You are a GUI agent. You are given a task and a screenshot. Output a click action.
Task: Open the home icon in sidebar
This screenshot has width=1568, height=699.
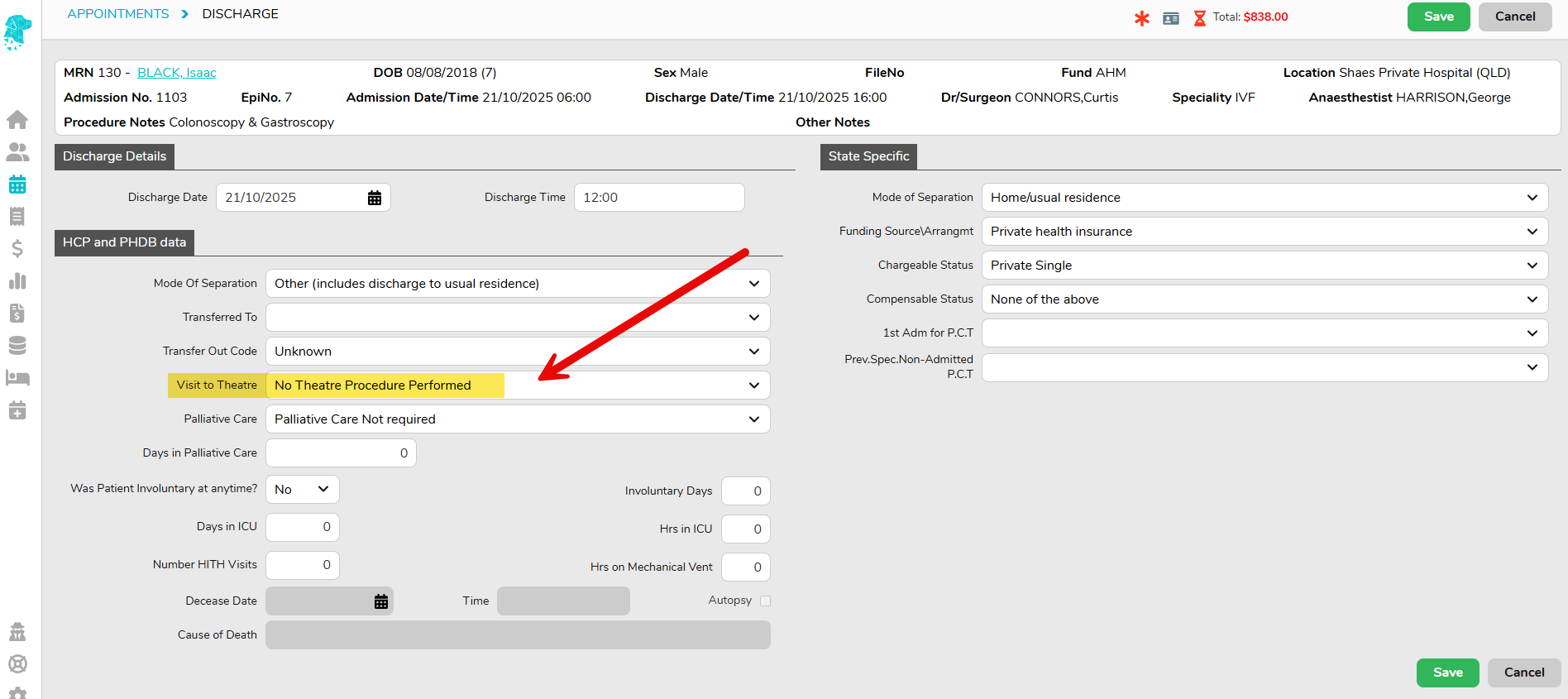point(17,120)
